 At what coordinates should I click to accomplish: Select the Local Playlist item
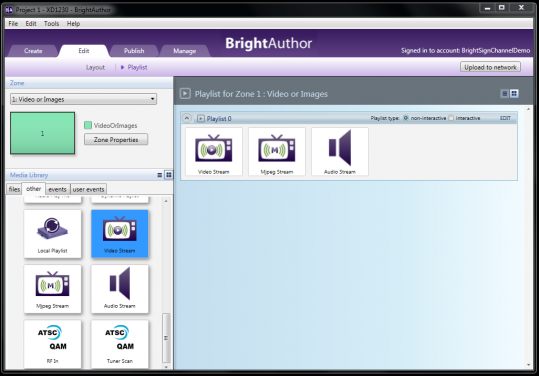coord(53,234)
